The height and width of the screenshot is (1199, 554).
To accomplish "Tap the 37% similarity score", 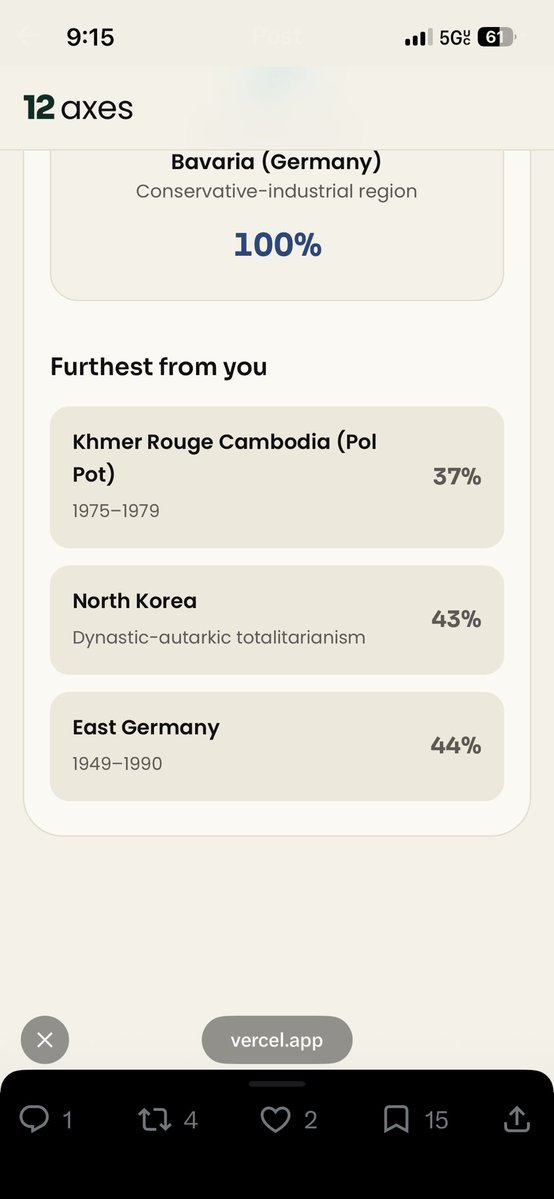I will (x=457, y=477).
